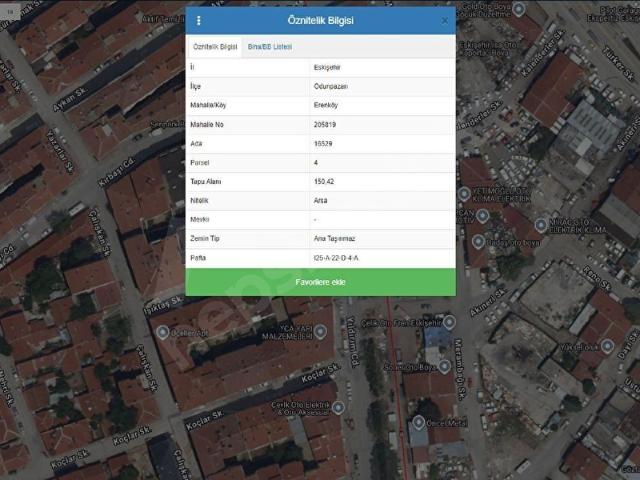Click the Yazarlar Sk. street label
The height and width of the screenshot is (480, 640).
[60, 151]
